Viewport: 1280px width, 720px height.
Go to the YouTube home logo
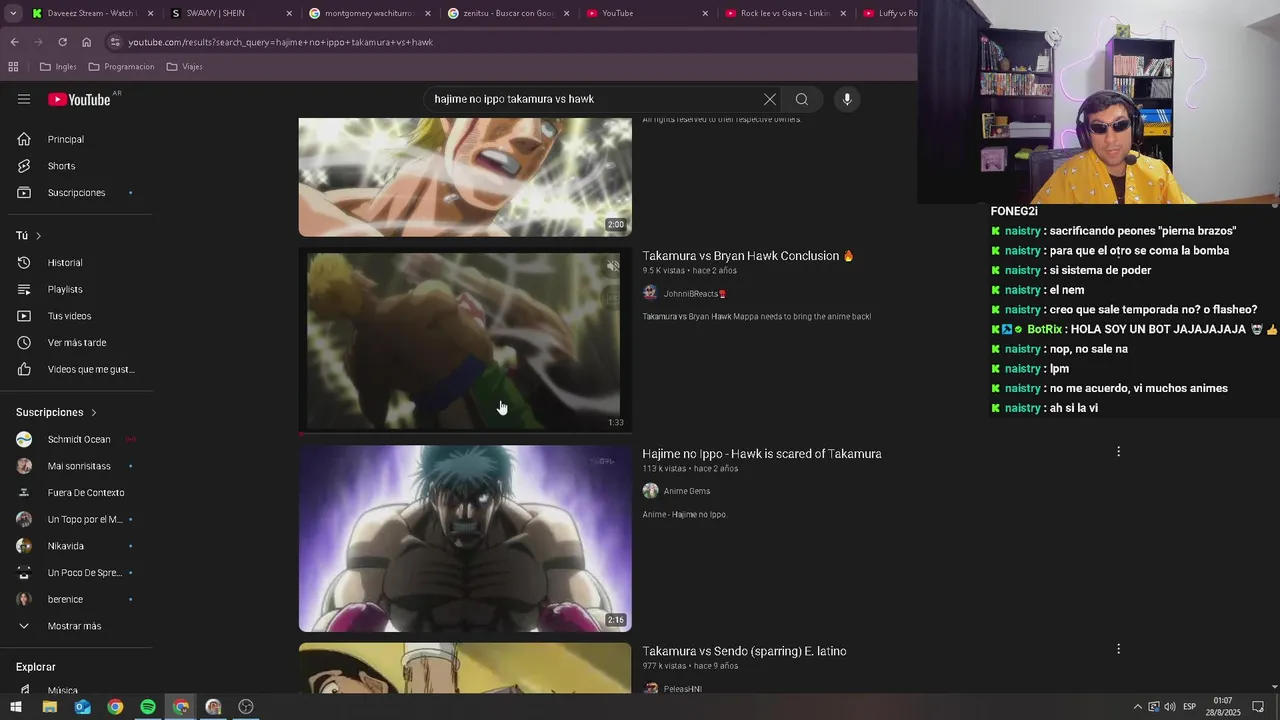click(79, 99)
